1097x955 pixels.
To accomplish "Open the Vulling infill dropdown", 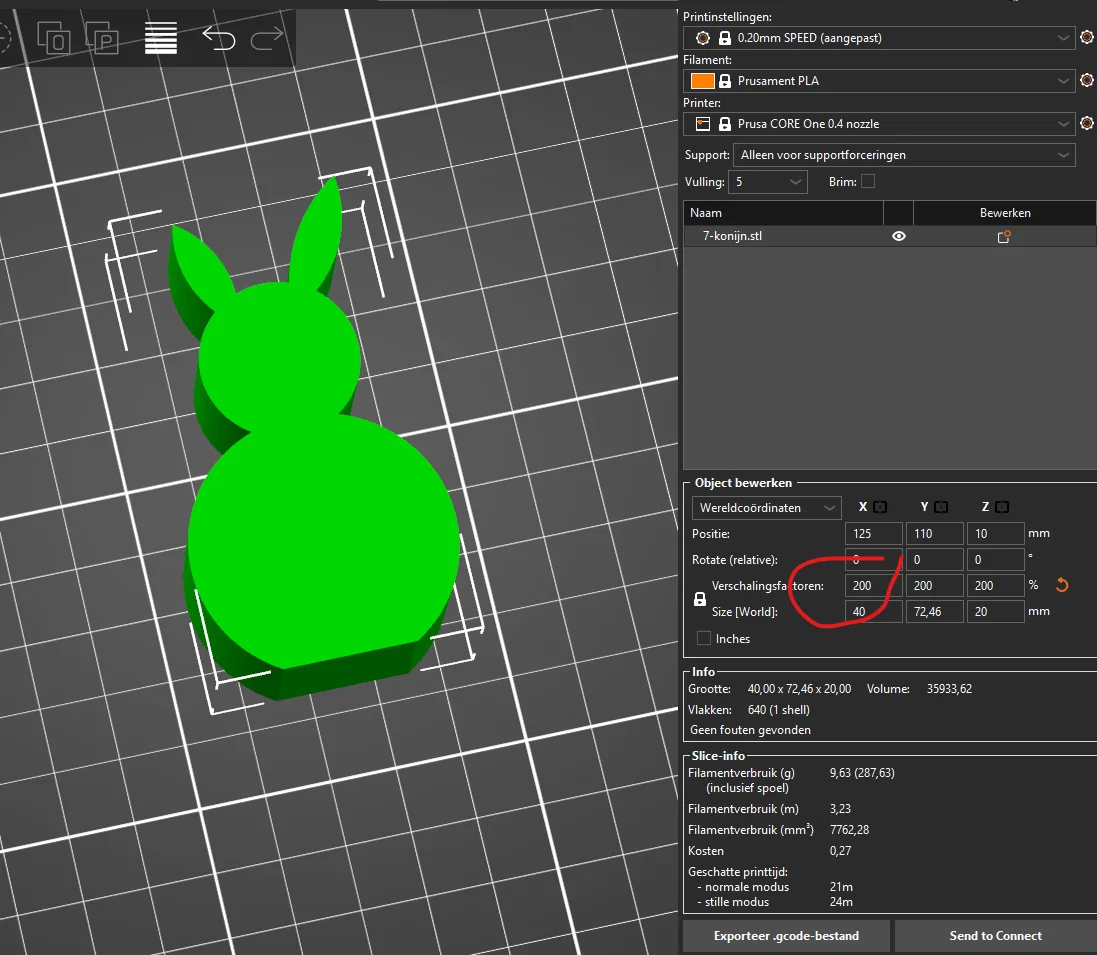I will click(x=767, y=182).
